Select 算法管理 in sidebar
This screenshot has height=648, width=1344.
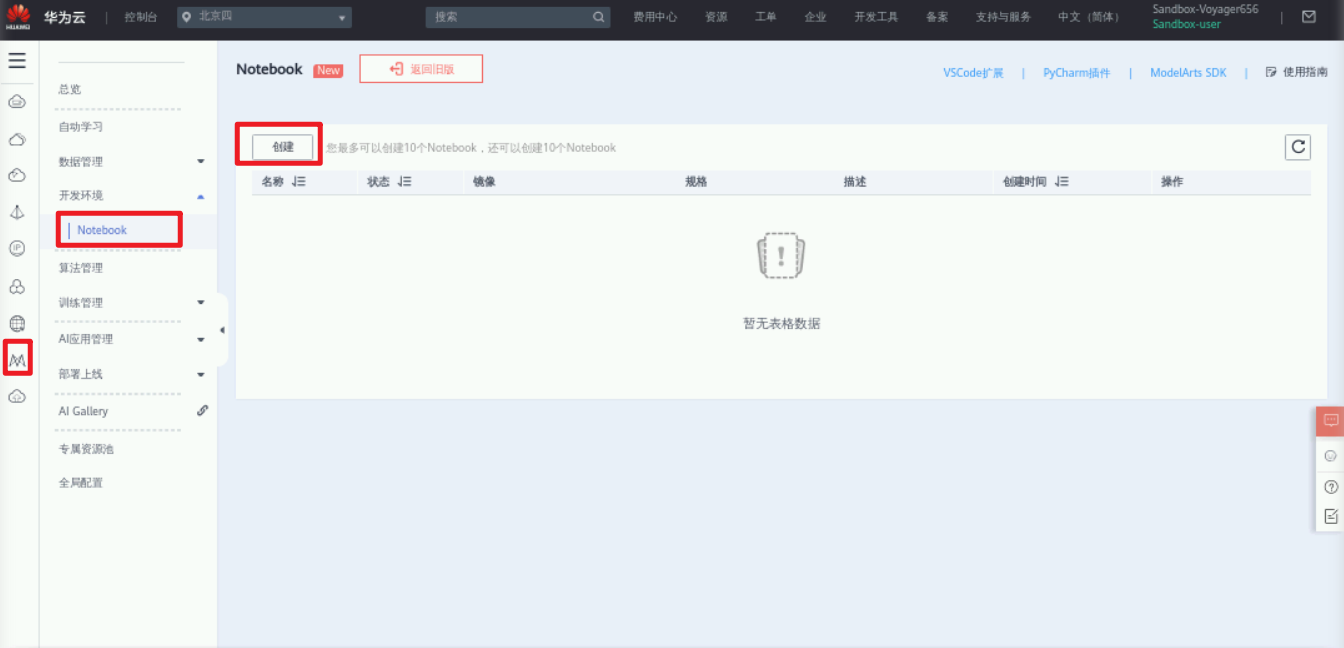tap(81, 268)
